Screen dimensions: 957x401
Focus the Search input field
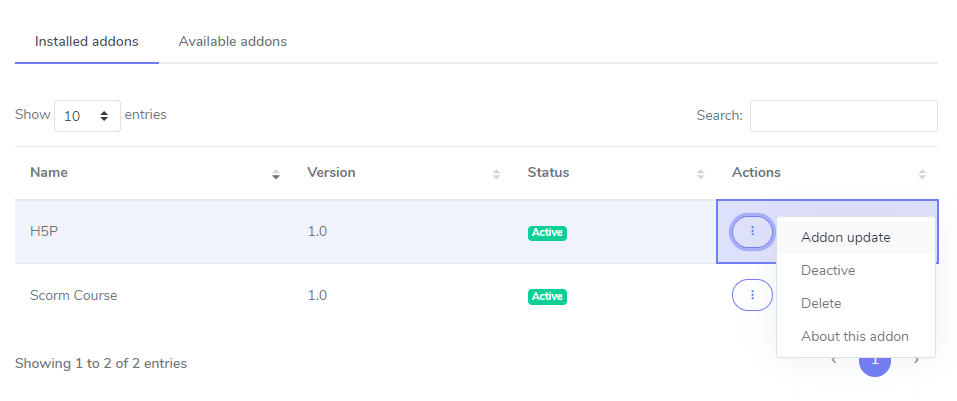coord(843,116)
